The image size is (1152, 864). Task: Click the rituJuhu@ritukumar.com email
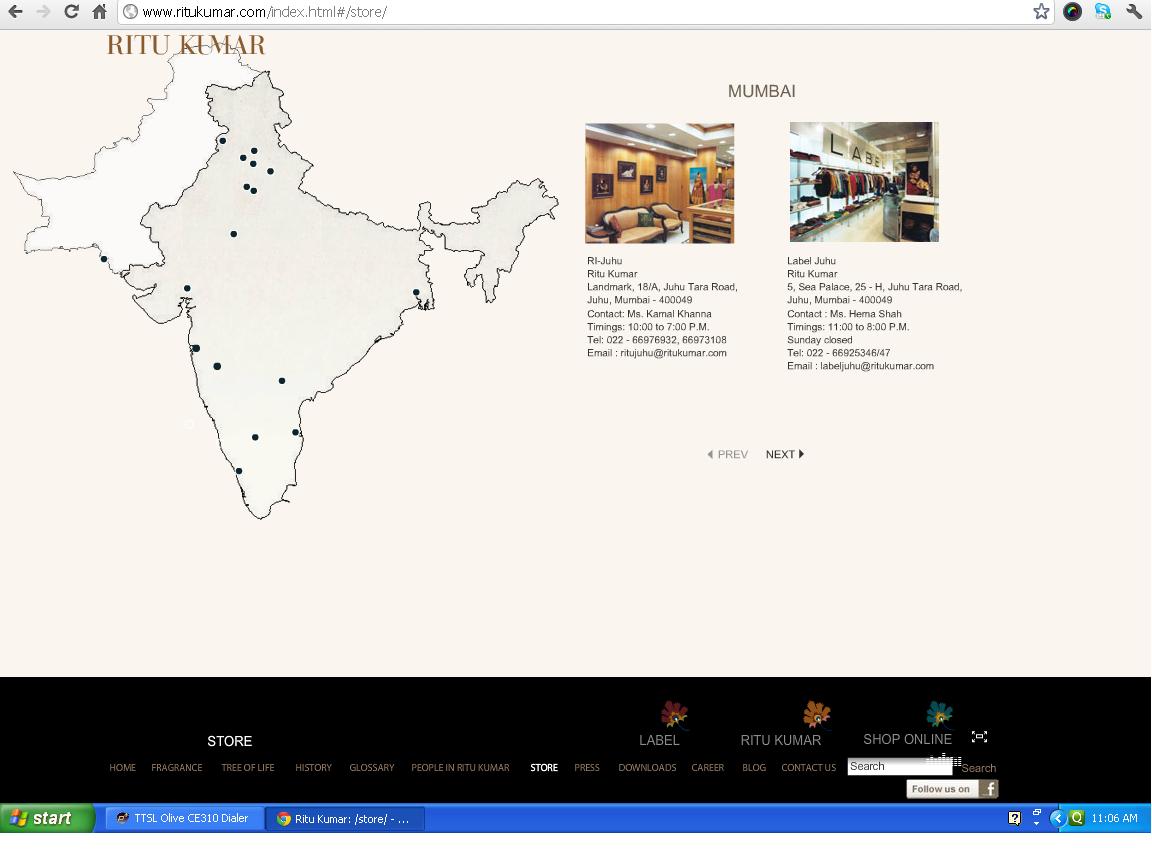(673, 353)
